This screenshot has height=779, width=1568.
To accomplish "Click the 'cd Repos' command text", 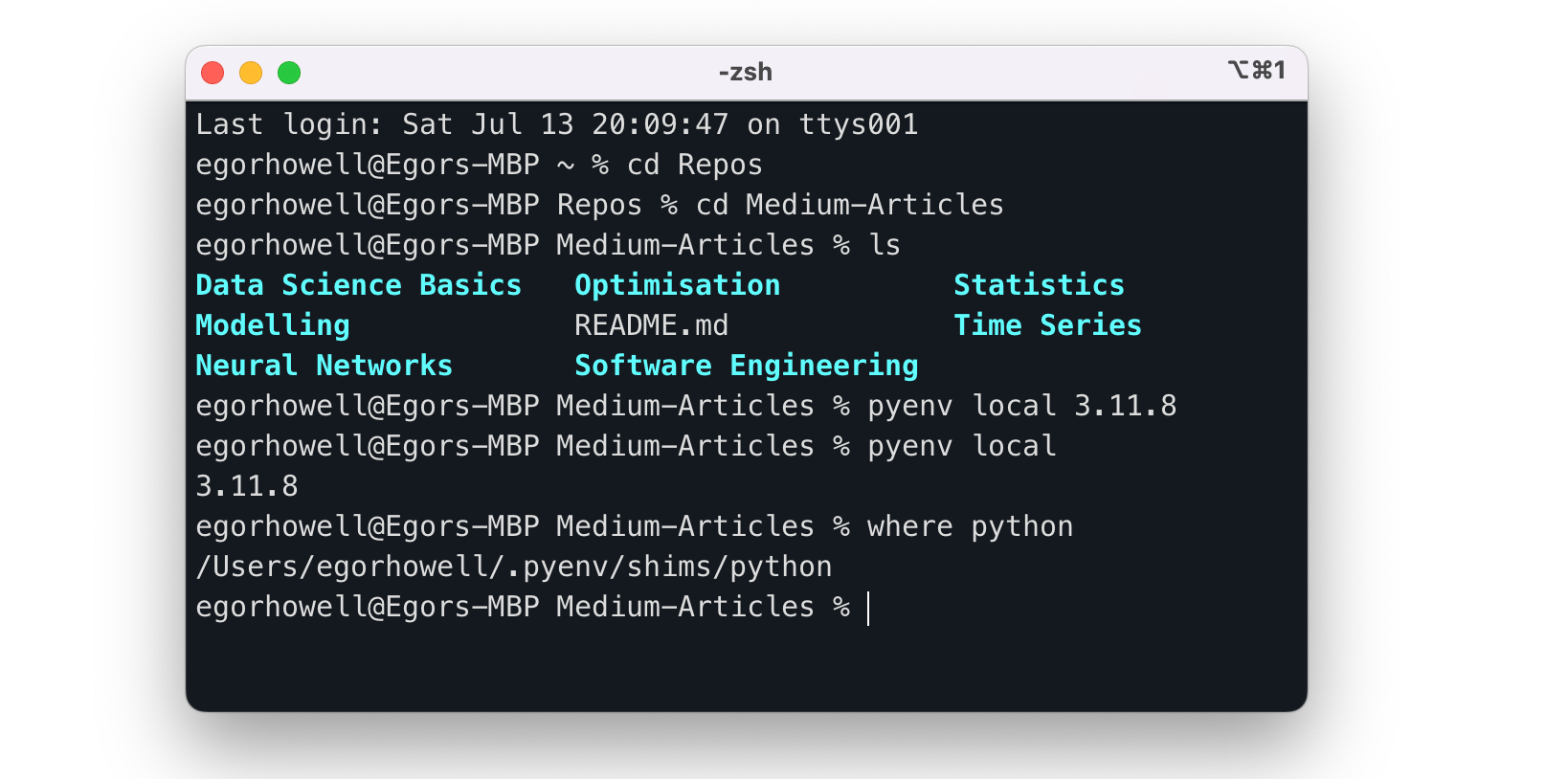I will [x=695, y=165].
